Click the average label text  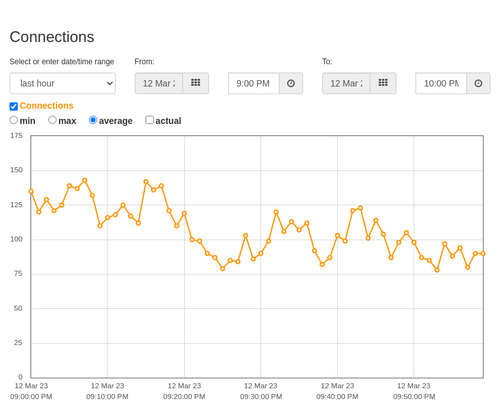[116, 121]
